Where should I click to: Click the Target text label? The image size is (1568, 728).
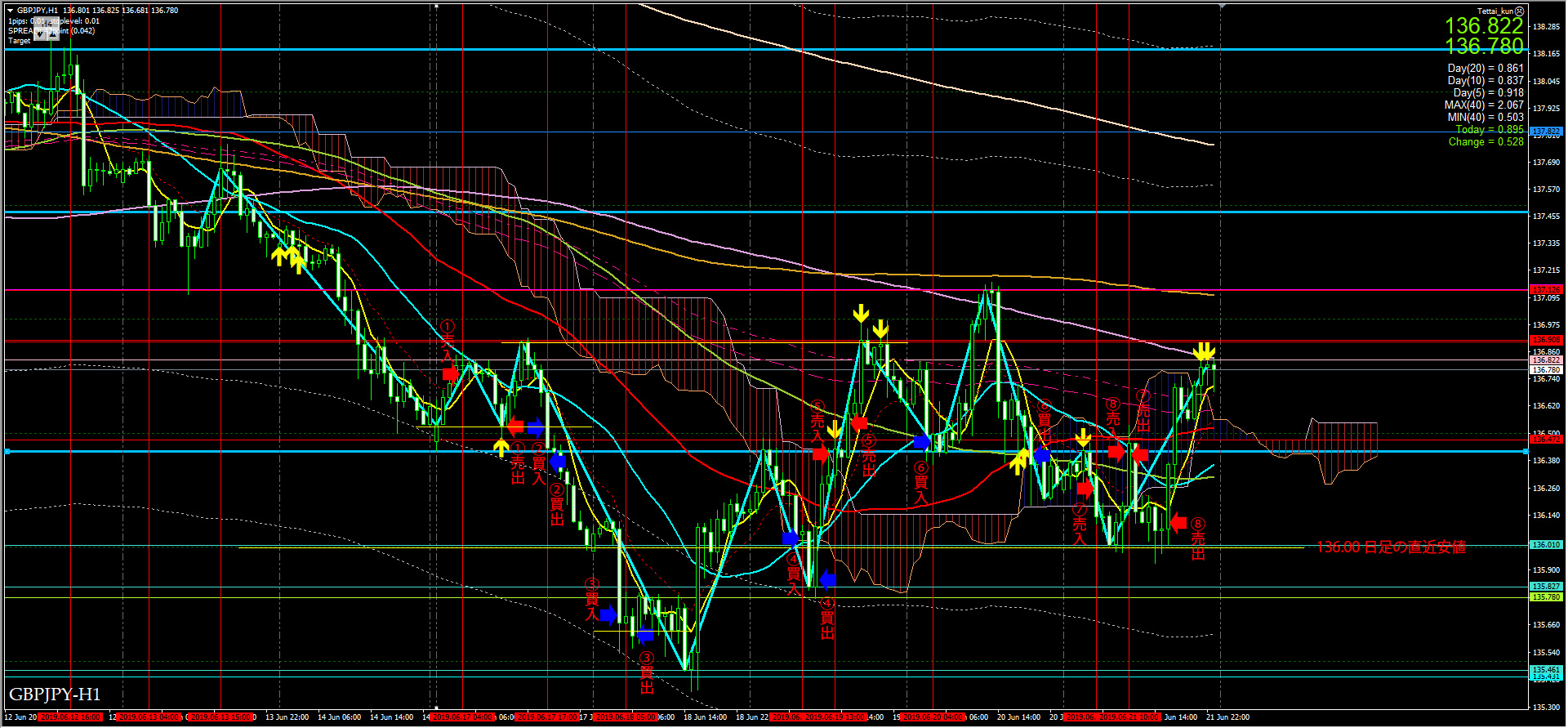(20, 41)
